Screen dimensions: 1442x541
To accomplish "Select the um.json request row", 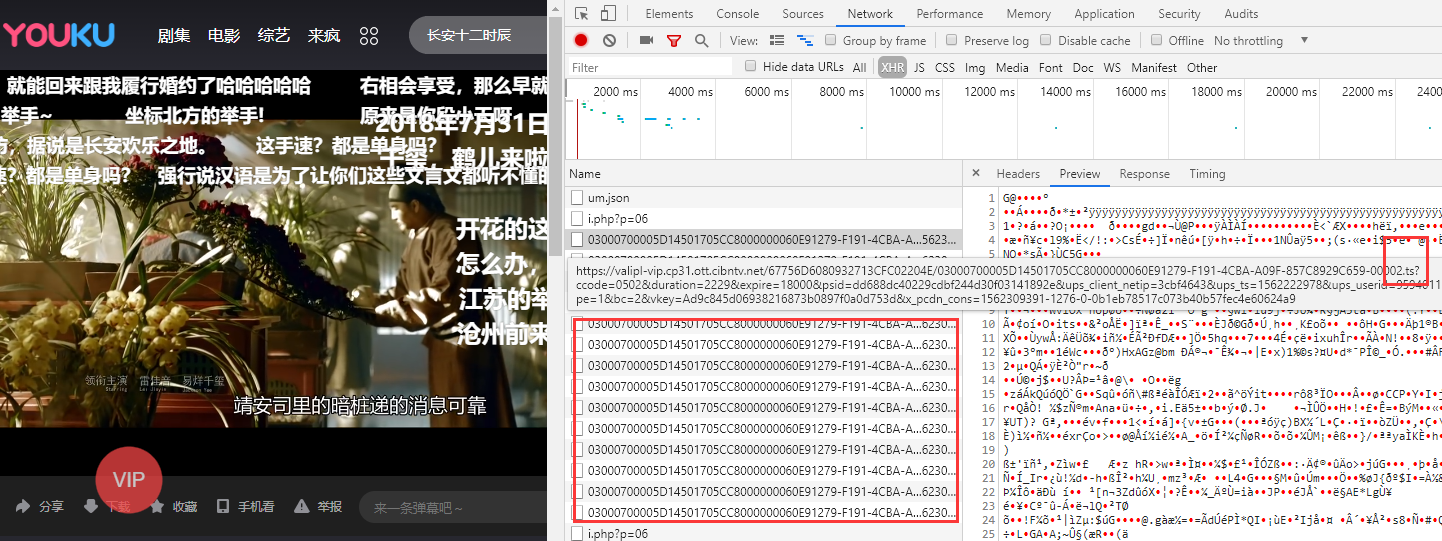I will [763, 198].
